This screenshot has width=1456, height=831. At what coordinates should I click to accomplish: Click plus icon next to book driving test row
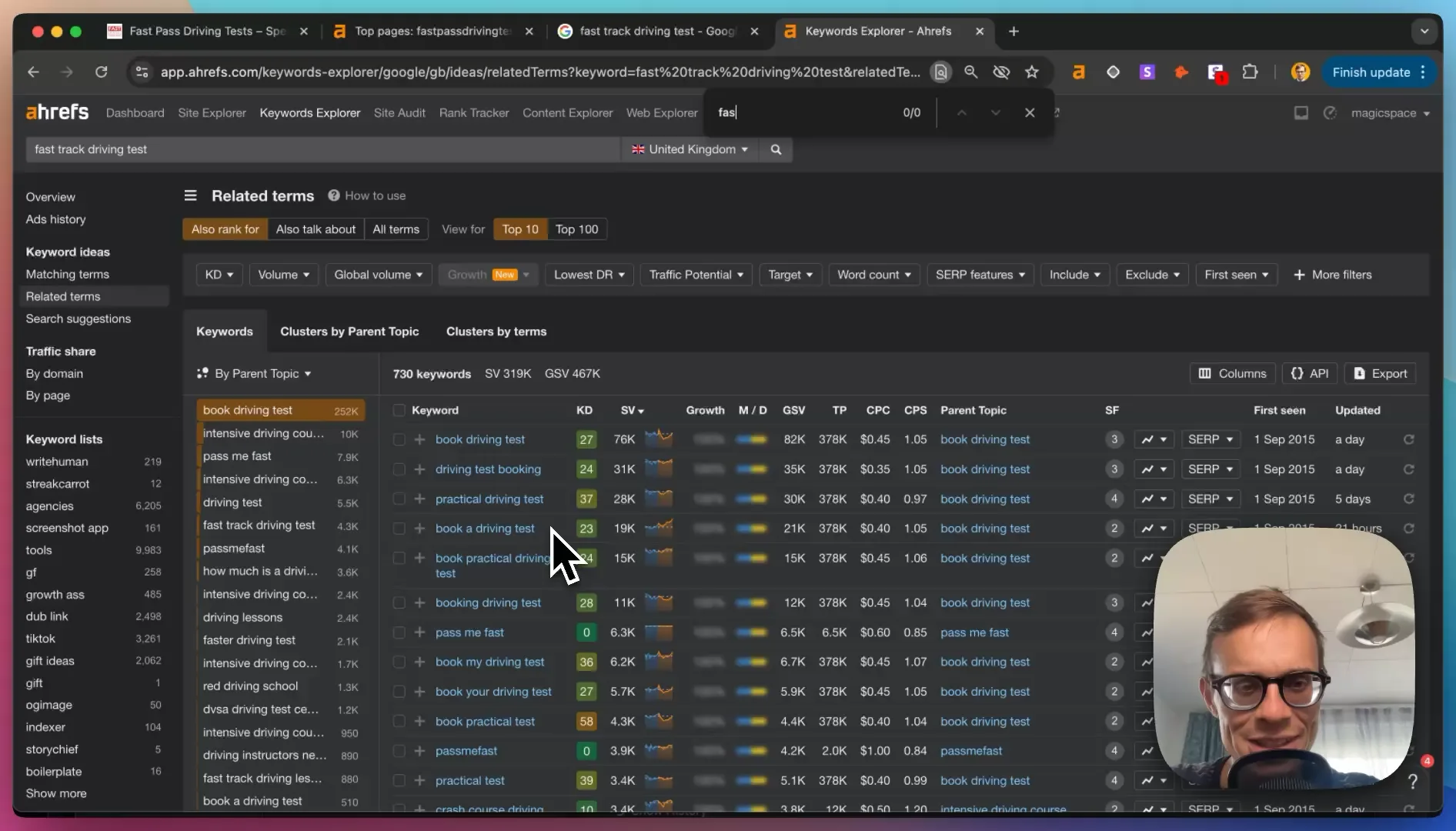pyautogui.click(x=419, y=439)
